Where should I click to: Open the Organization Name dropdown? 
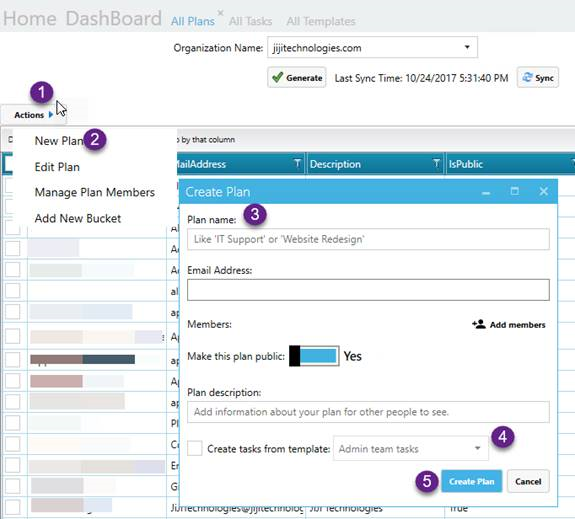pos(467,47)
